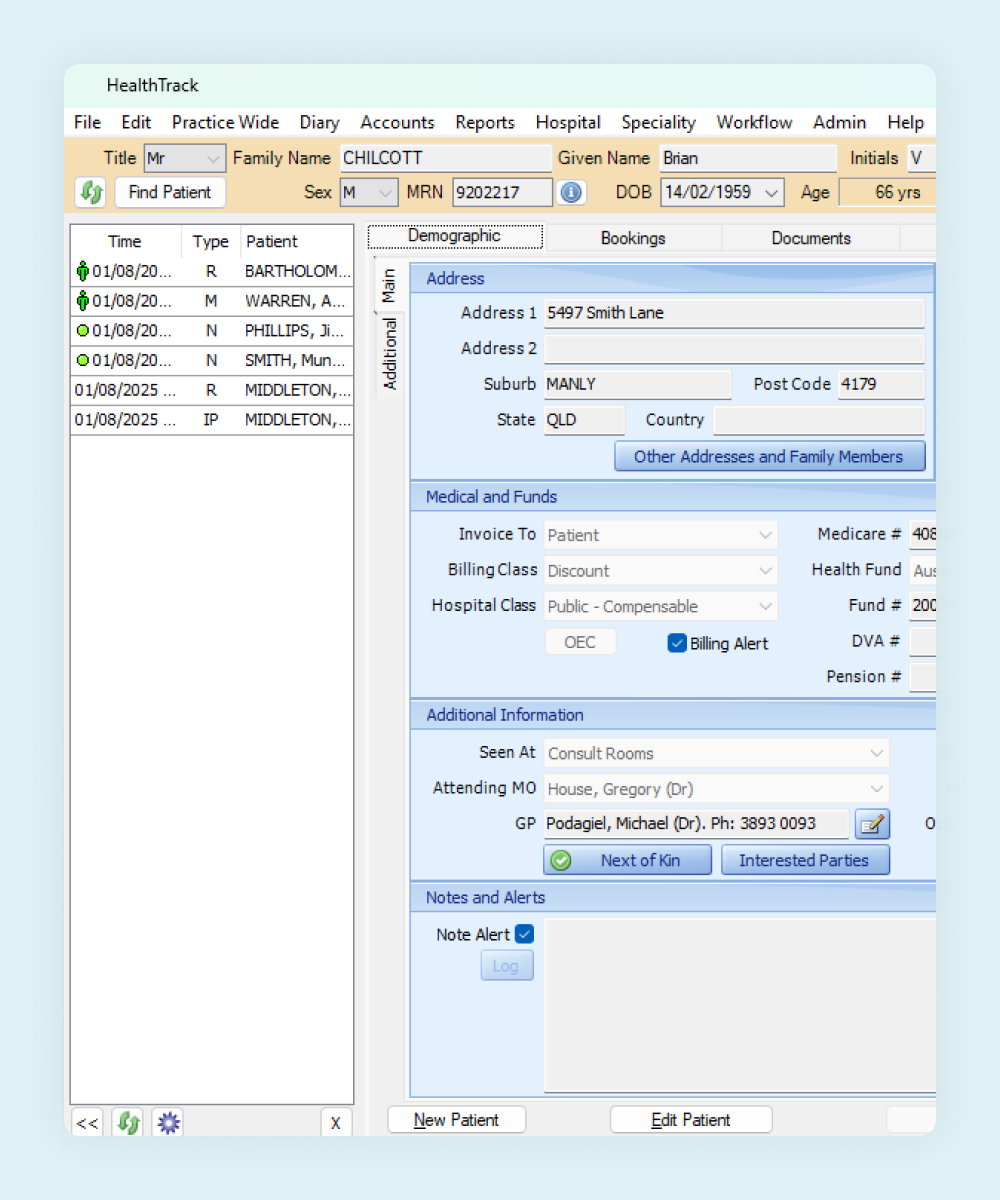Viewport: 1000px width, 1200px height.
Task: Click the Post Code field
Action: (x=881, y=385)
